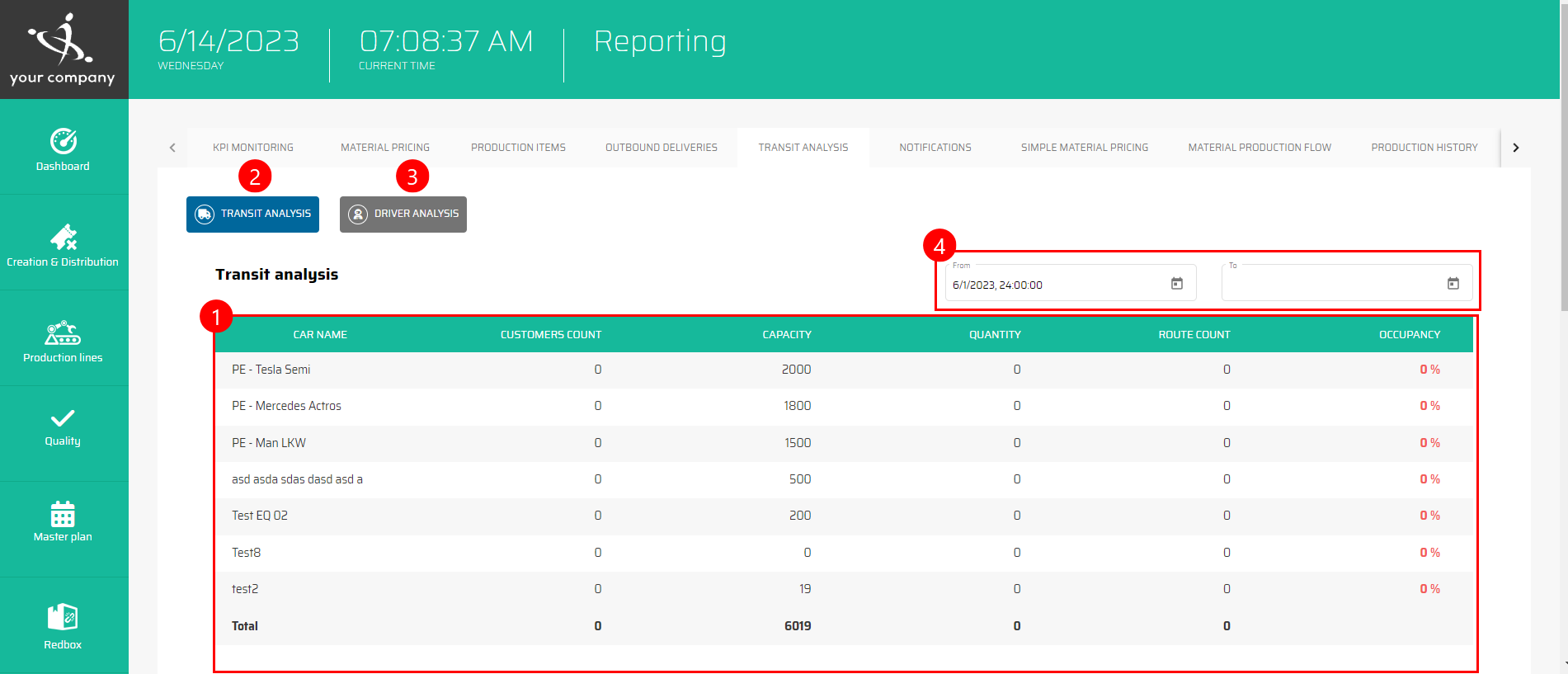Image resolution: width=1568 pixels, height=674 pixels.
Task: Open the From date calendar picker icon
Action: pyautogui.click(x=1177, y=284)
